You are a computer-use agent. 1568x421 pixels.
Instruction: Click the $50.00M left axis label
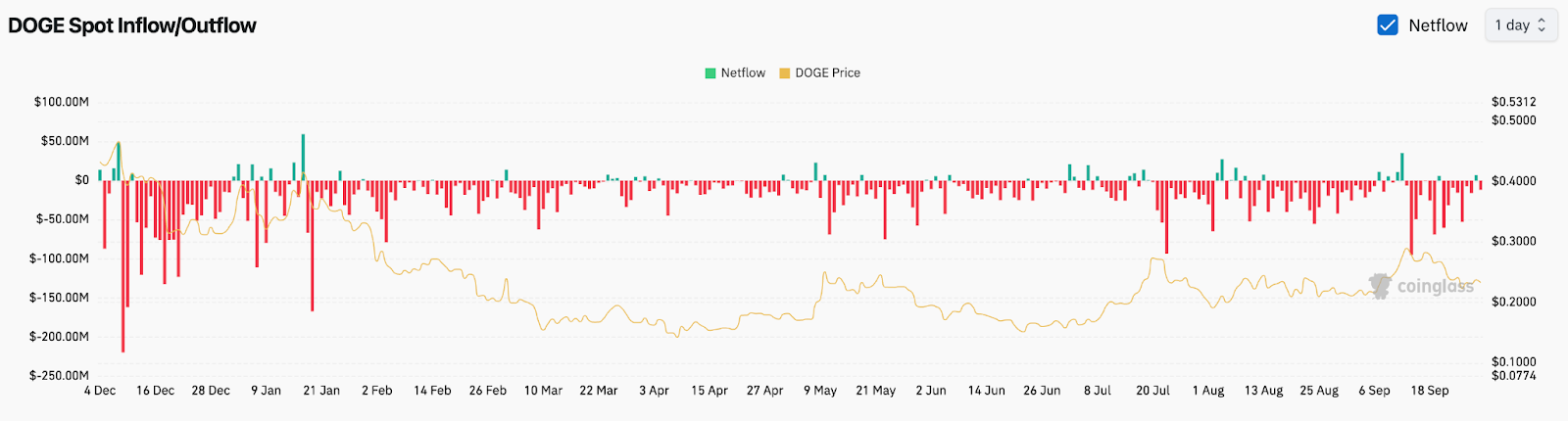(65, 141)
